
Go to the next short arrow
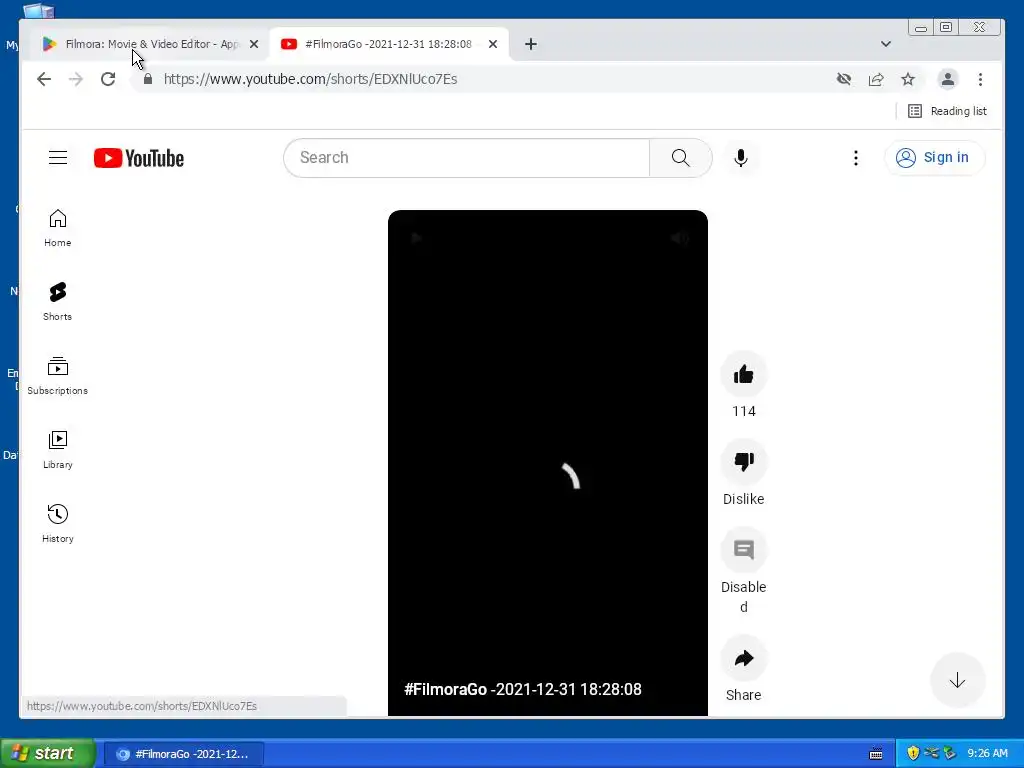click(x=957, y=680)
